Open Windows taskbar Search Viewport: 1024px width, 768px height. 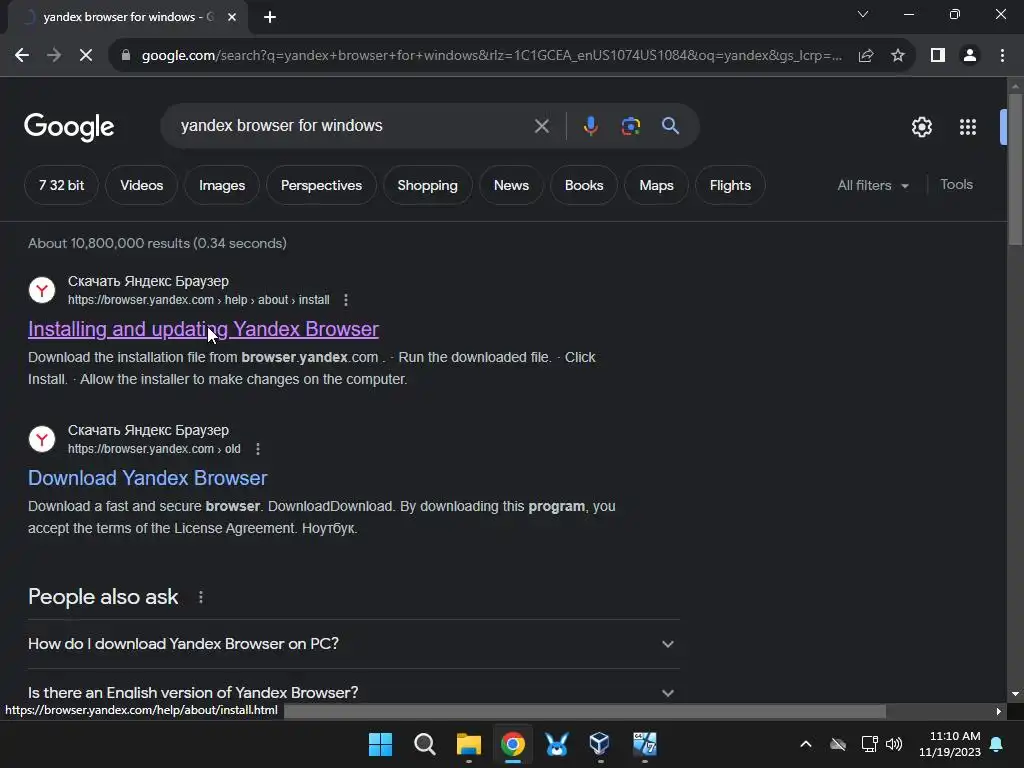click(424, 744)
